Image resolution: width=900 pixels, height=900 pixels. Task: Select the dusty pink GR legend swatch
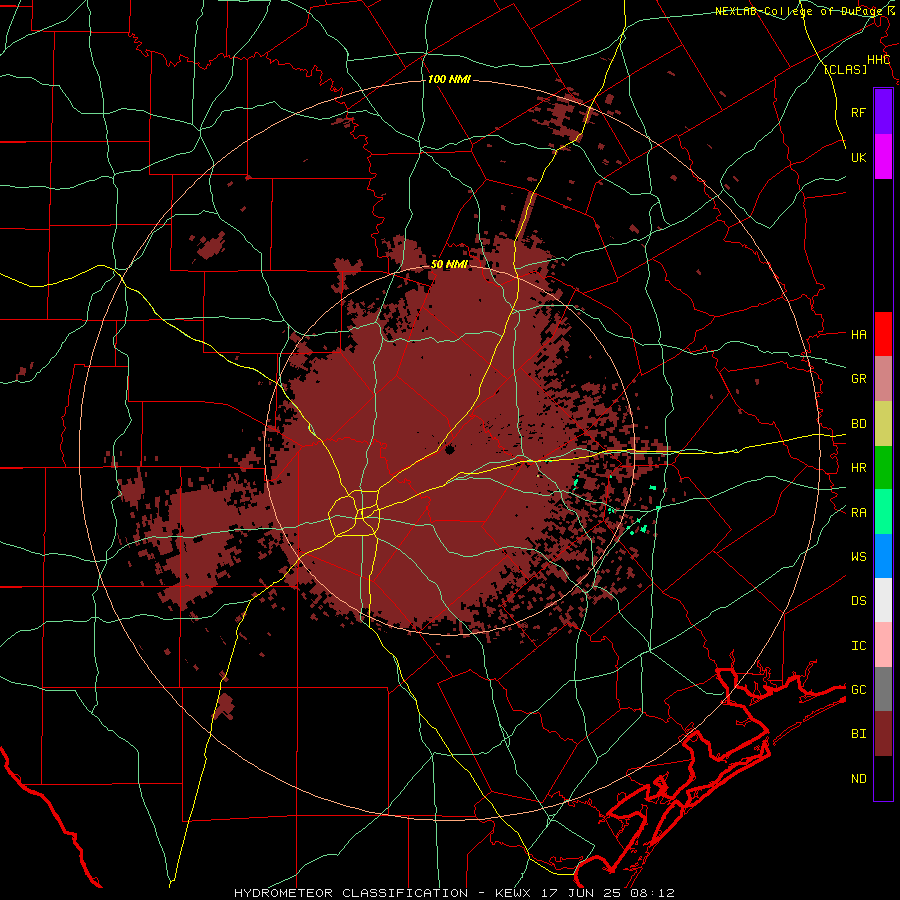(x=883, y=379)
